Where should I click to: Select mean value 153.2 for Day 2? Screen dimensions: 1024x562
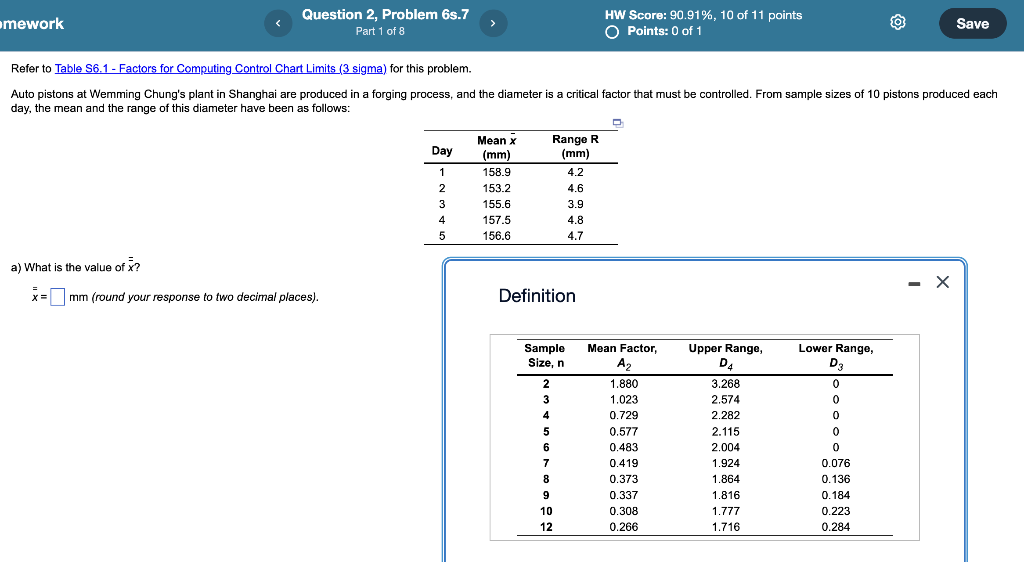496,188
